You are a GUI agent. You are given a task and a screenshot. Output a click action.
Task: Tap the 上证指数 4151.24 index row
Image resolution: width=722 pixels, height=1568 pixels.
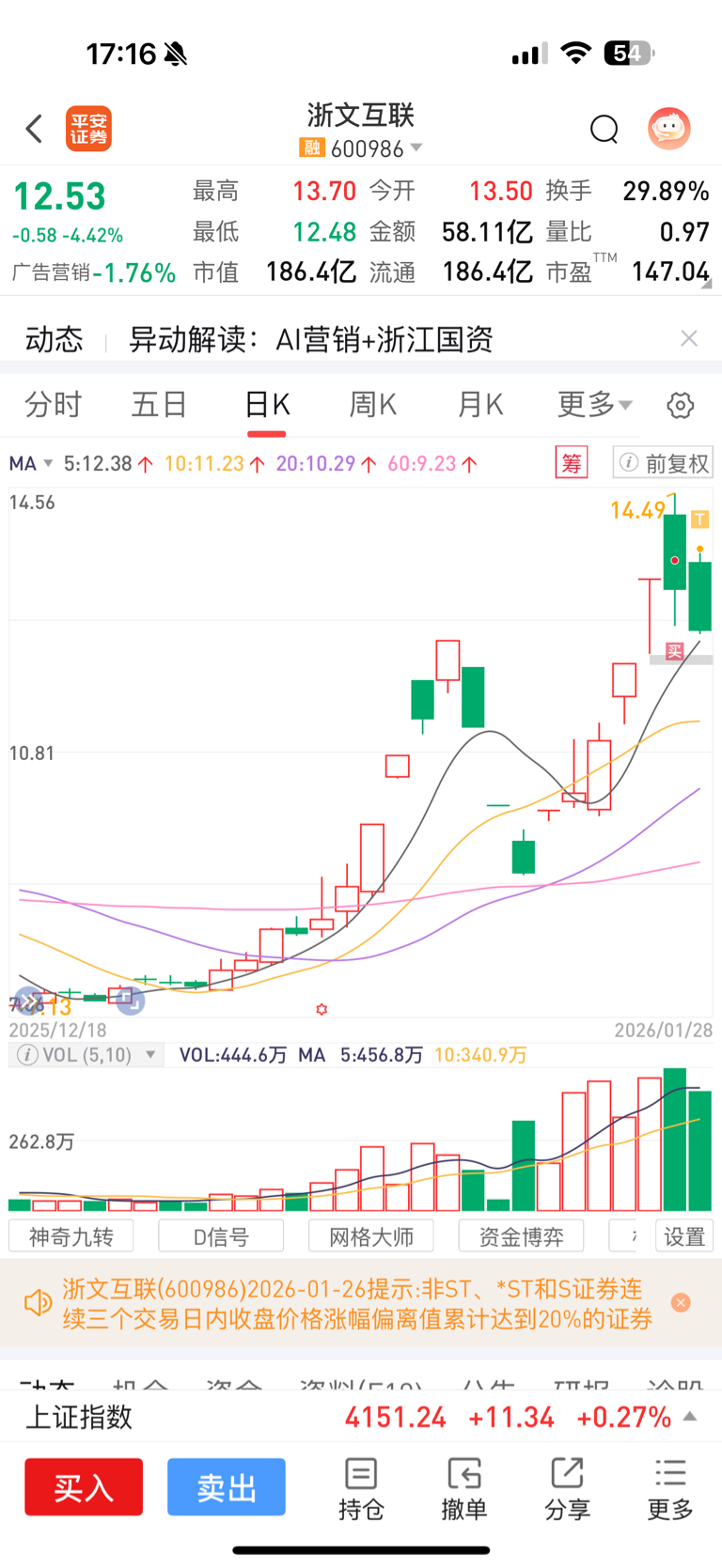pos(361,1417)
